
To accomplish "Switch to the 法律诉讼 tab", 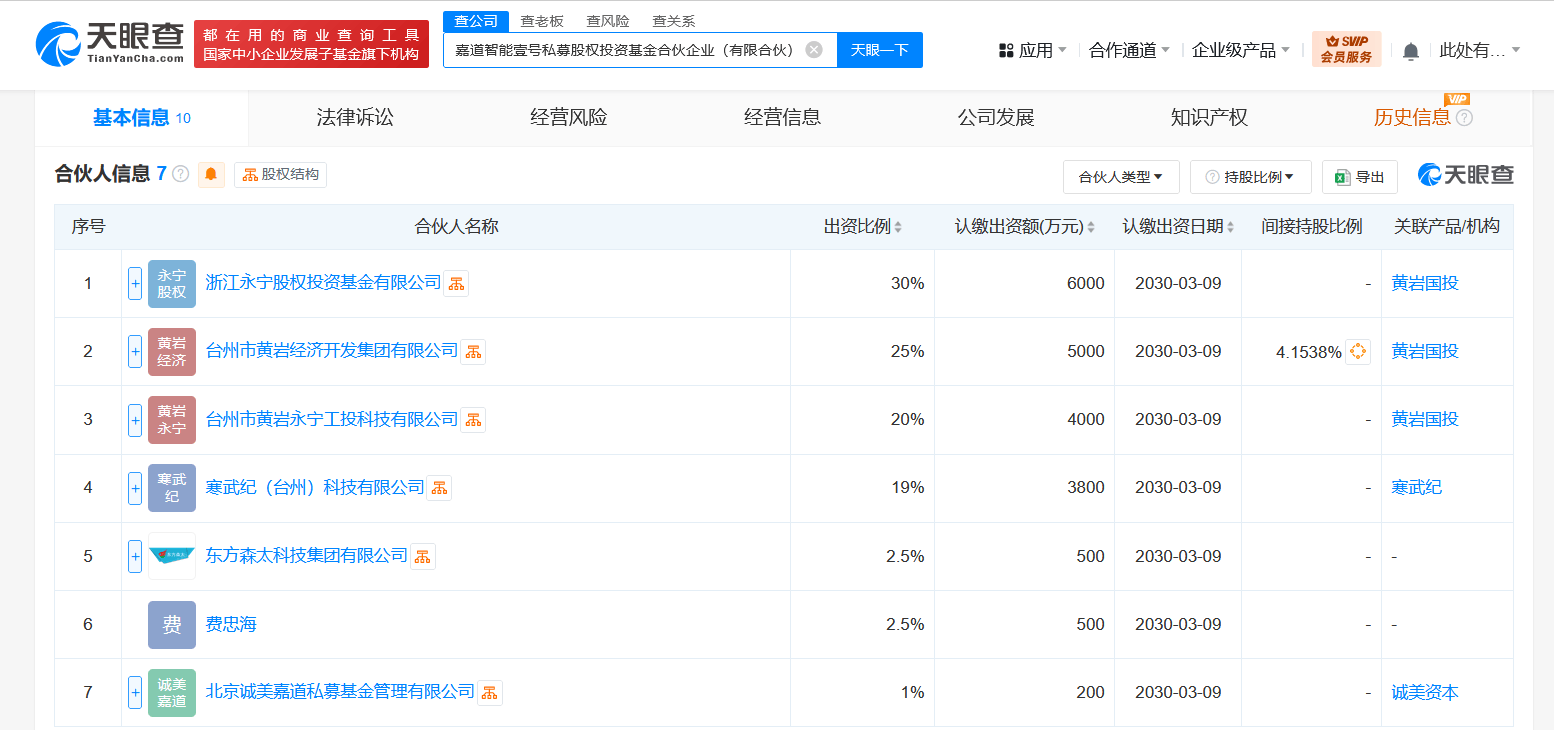I will pyautogui.click(x=355, y=118).
